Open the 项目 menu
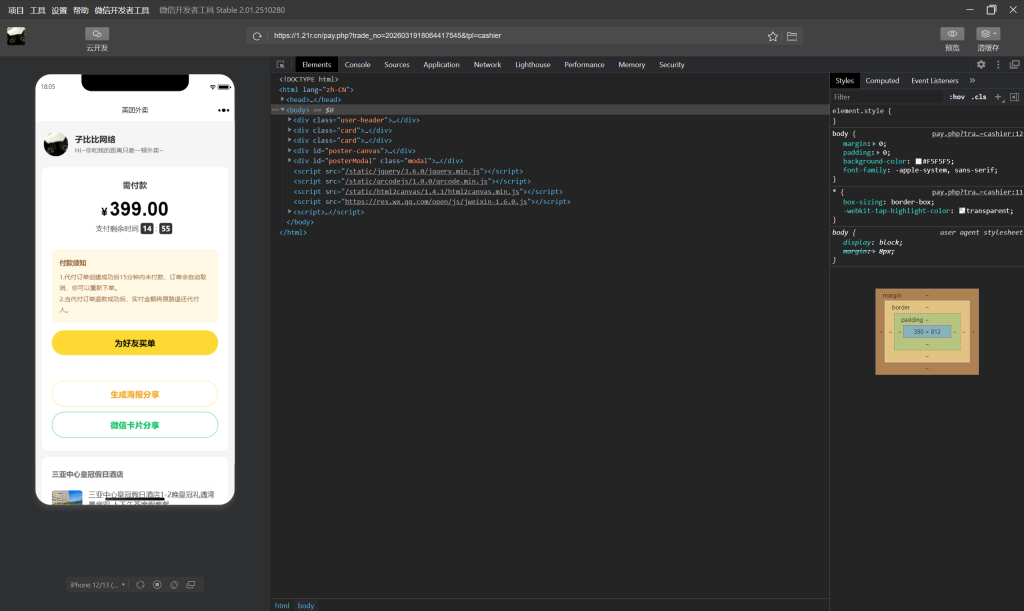Screen dimensions: 1024x611 coord(16,10)
